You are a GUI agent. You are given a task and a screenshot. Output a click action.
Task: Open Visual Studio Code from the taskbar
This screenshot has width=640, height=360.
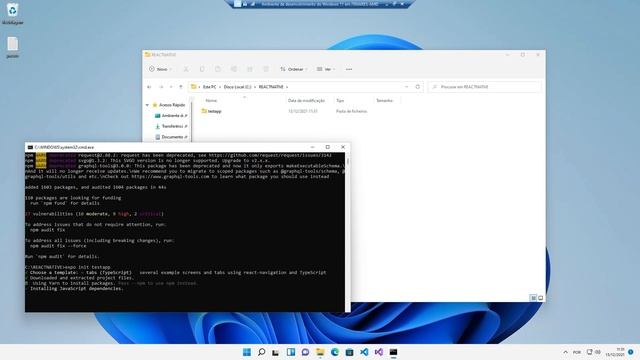364,352
